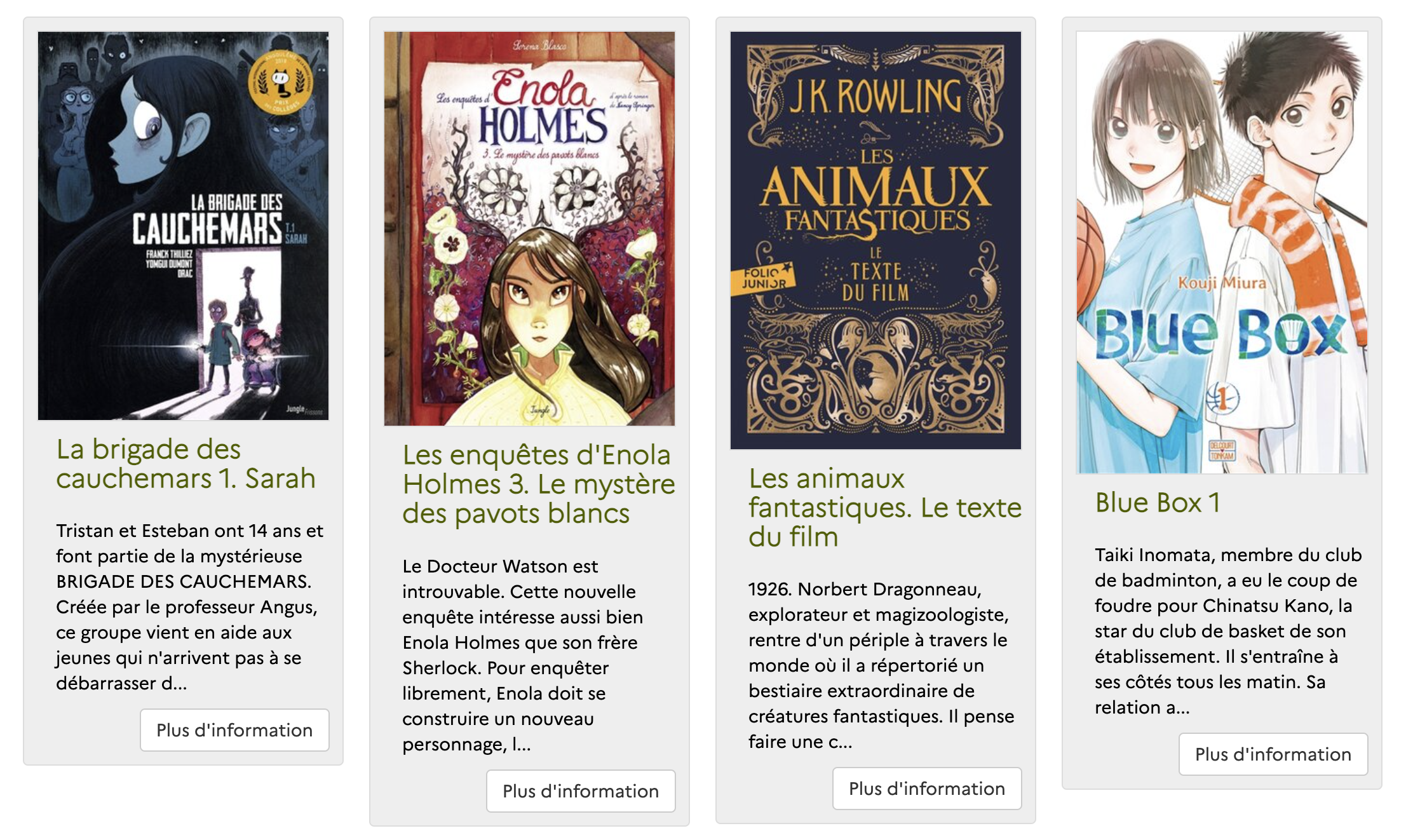
Task: Click the Taiki Inomata summary text
Action: point(1227,630)
